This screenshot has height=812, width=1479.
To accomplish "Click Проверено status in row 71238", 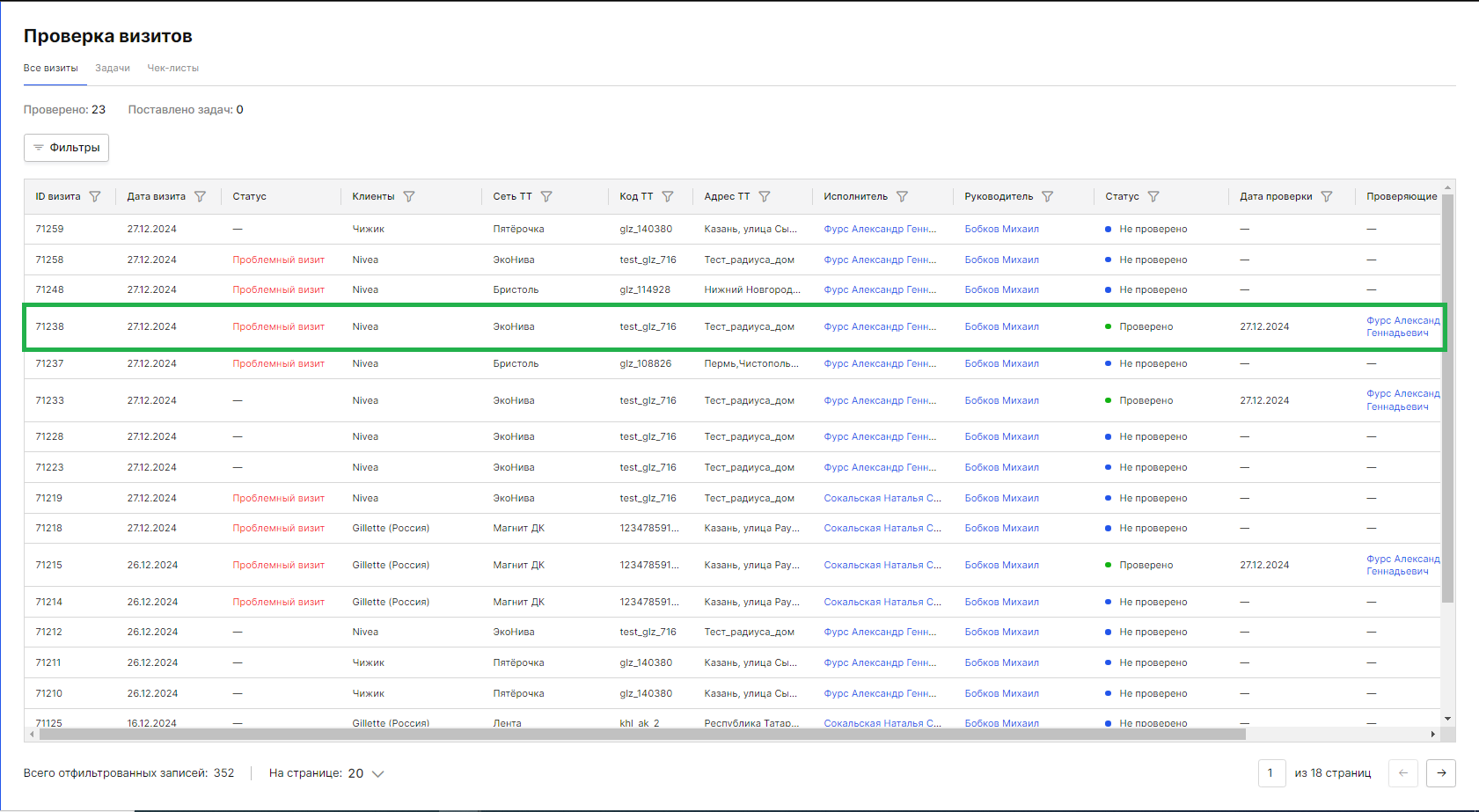I will pos(1146,326).
